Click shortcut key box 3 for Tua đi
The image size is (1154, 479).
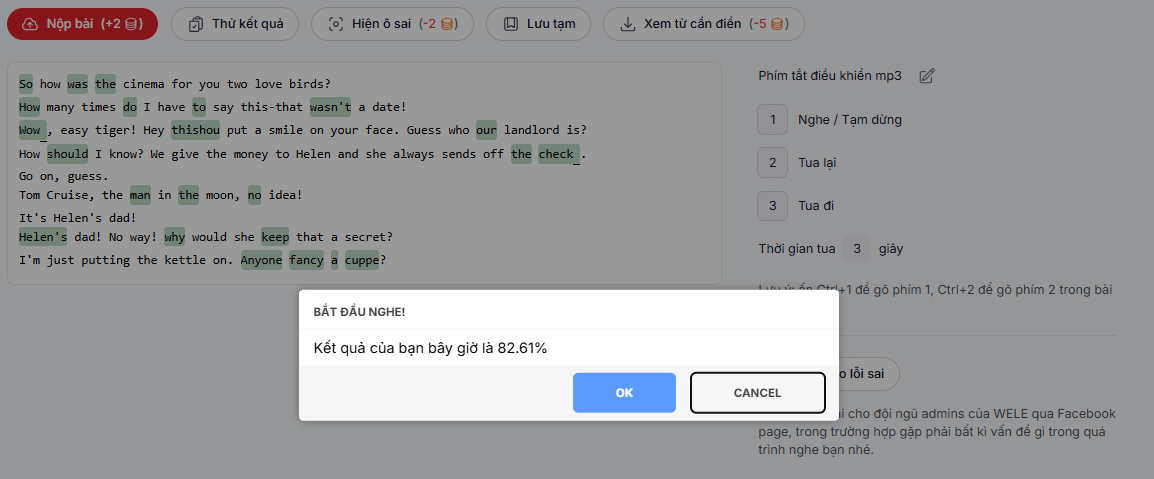coord(772,206)
